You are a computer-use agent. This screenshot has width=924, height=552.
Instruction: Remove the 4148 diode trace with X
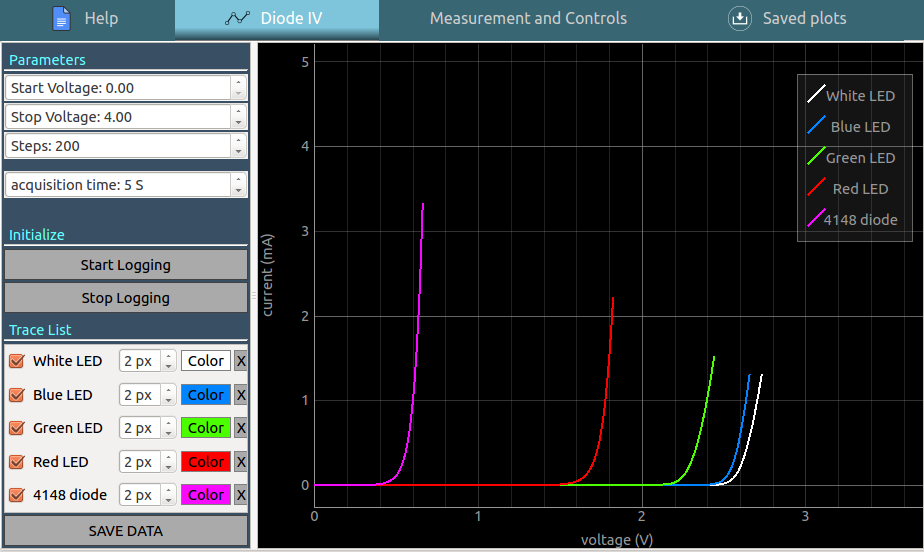pyautogui.click(x=241, y=495)
